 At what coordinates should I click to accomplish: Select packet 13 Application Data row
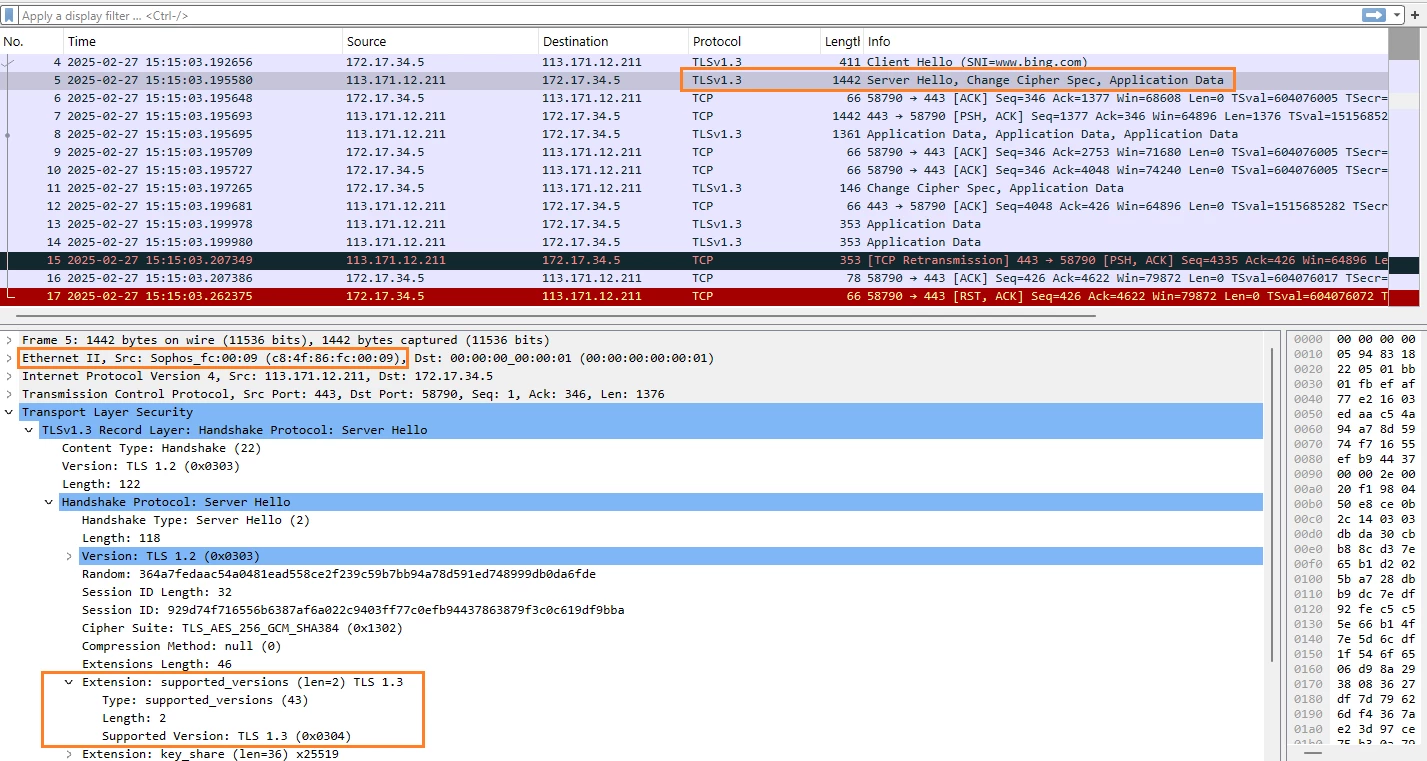coord(694,224)
